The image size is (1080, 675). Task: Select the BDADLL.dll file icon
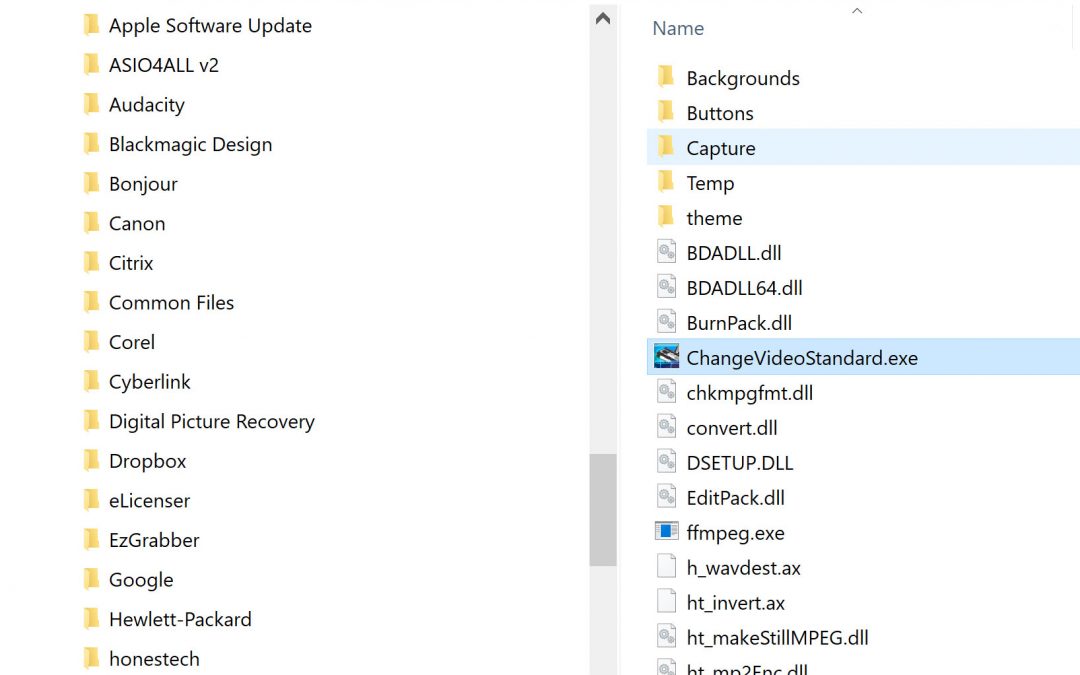[666, 253]
